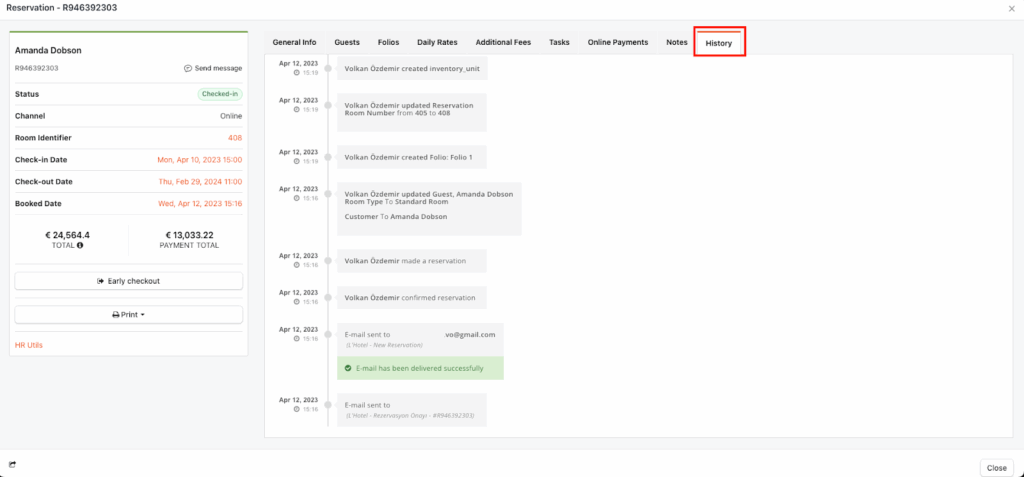Open the Guests tab
Screen dimensions: 1024x477
tap(347, 42)
